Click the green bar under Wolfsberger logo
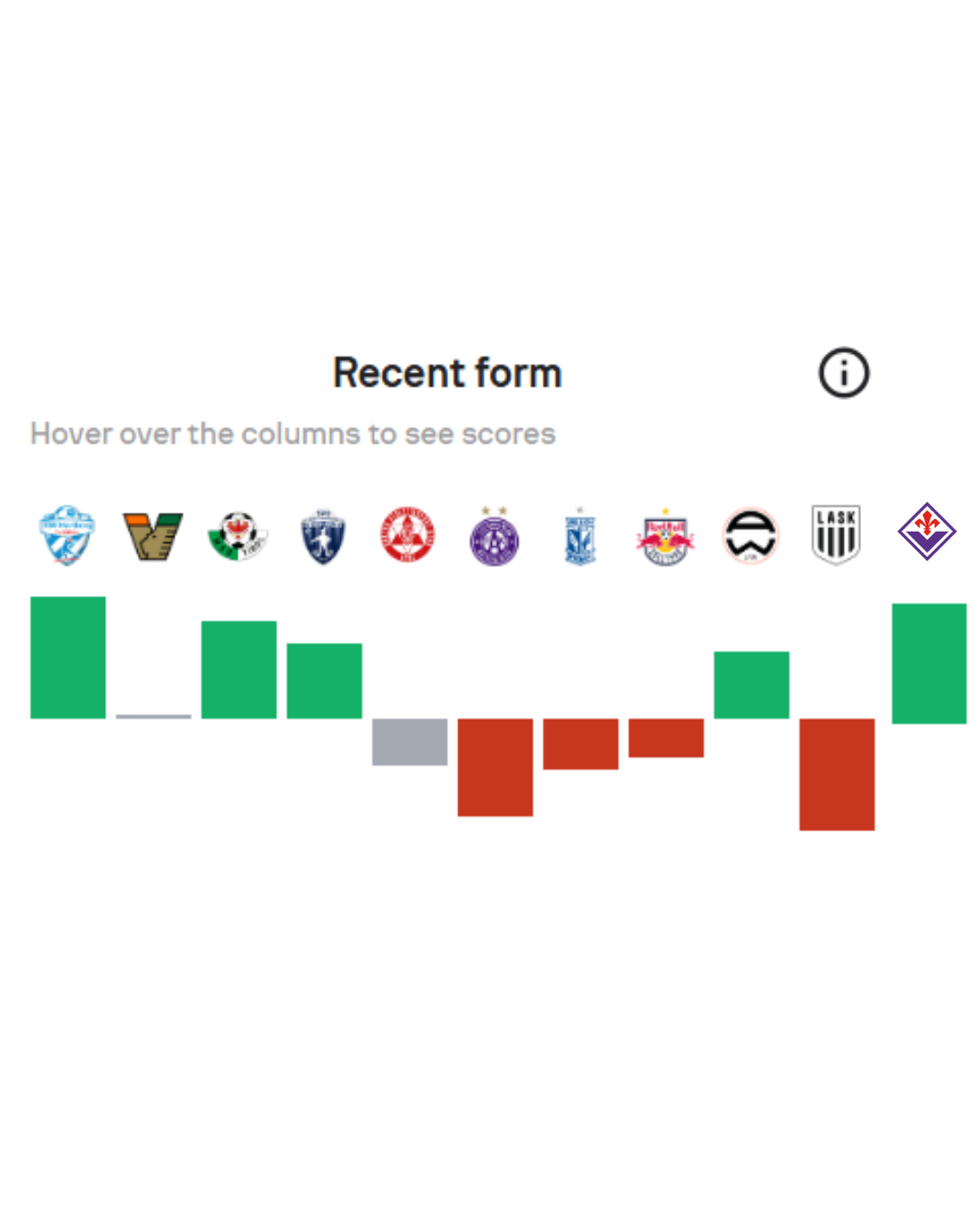 [x=751, y=684]
